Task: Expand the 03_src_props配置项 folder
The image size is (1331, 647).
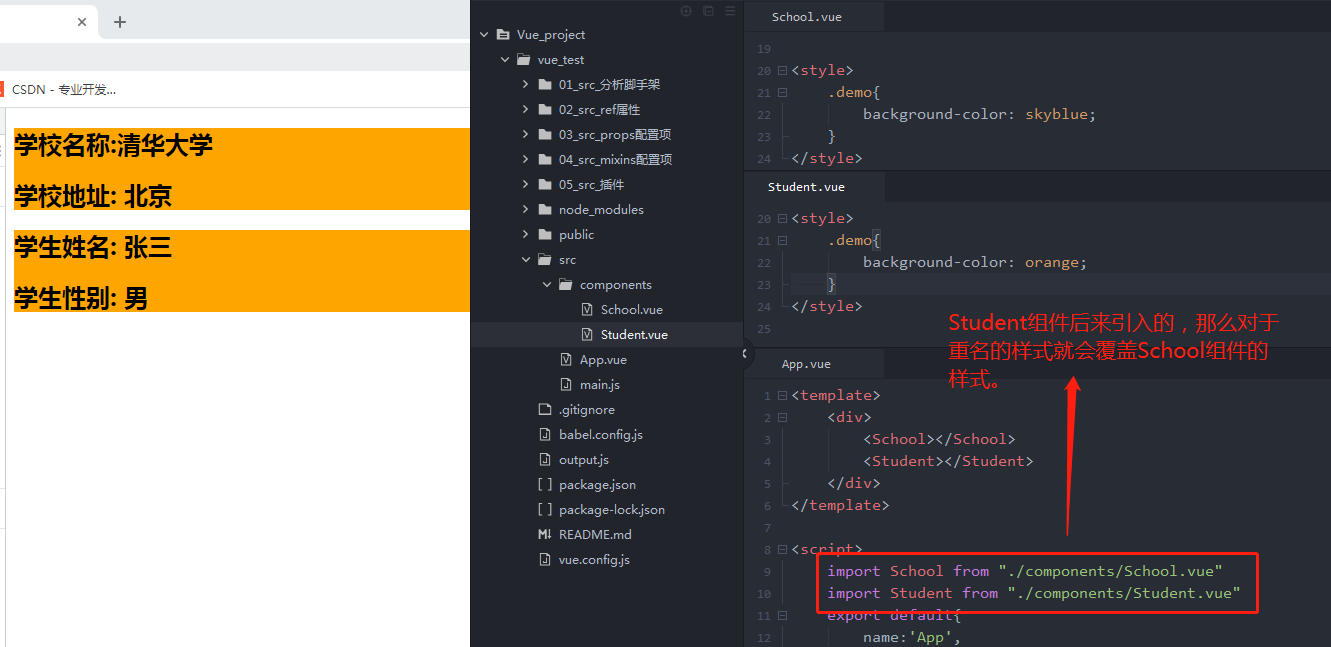Action: click(x=526, y=135)
